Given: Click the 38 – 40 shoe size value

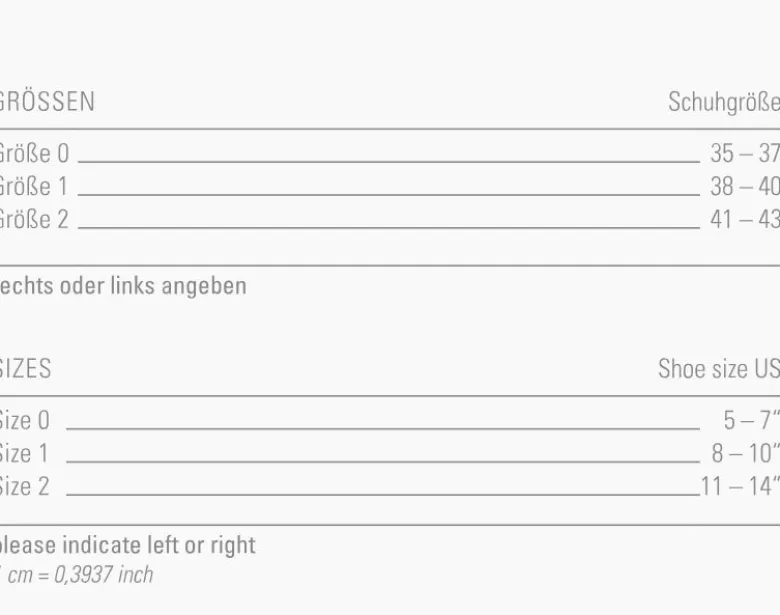Looking at the screenshot, I should point(745,187).
